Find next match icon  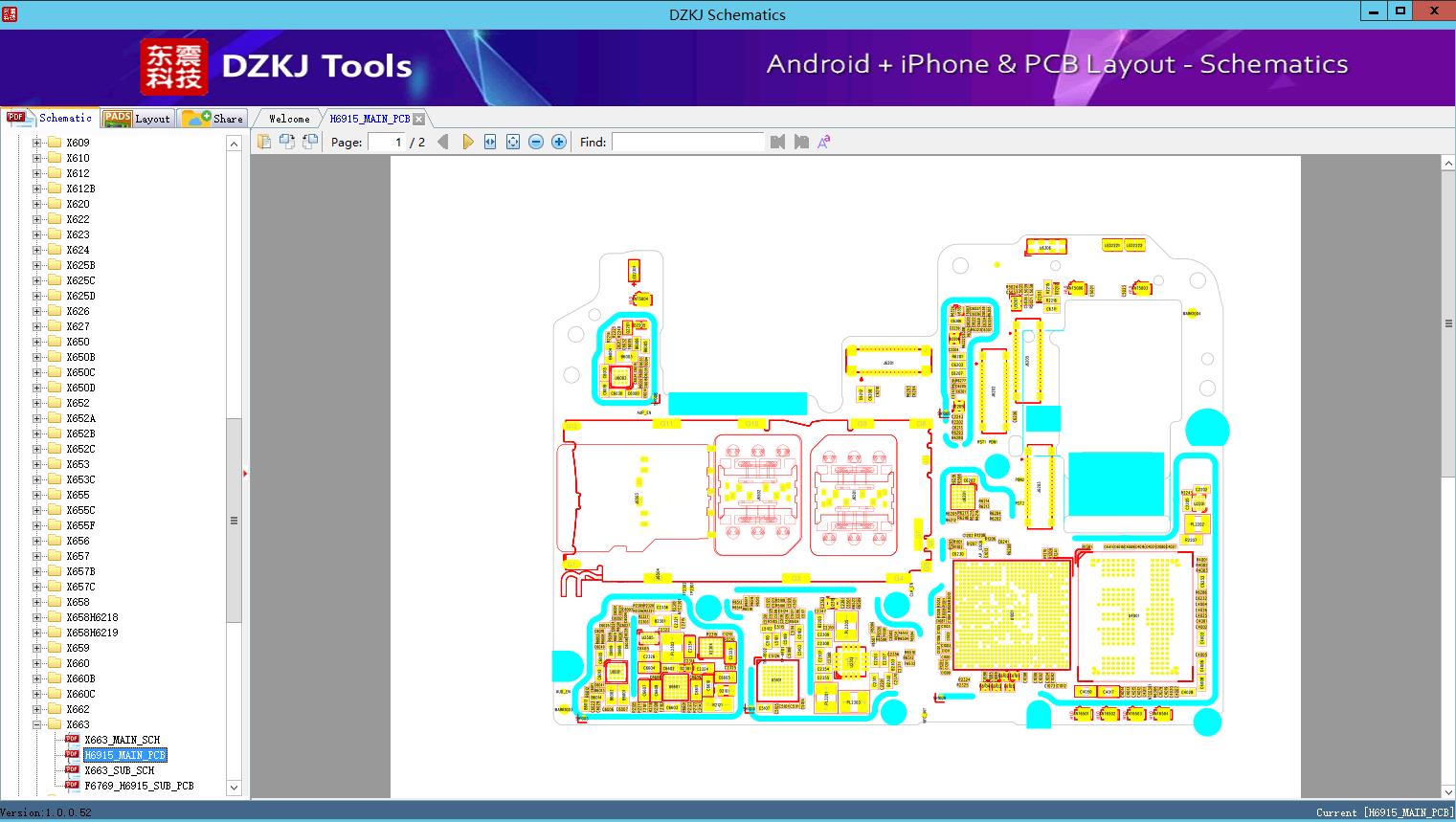(x=801, y=142)
